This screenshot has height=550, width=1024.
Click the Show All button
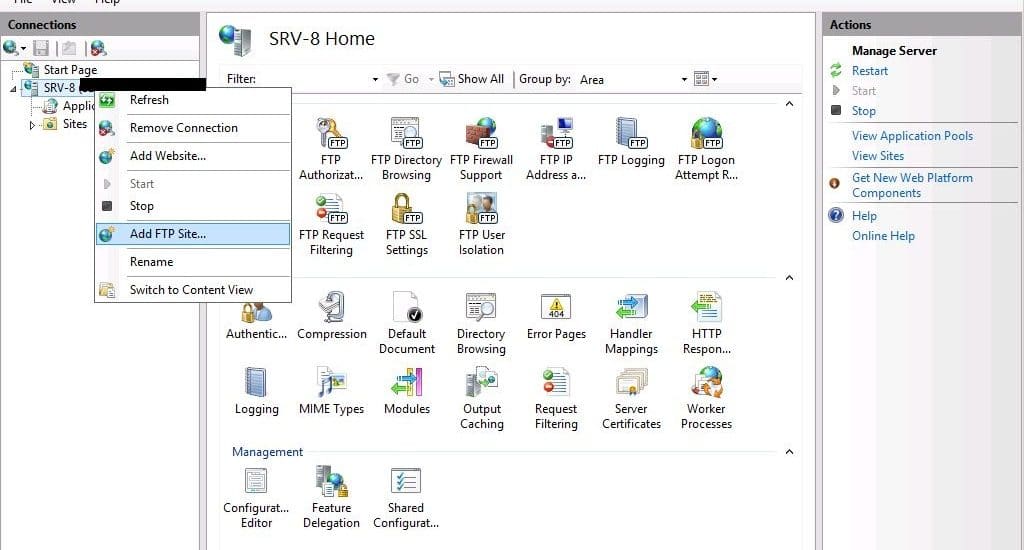tap(472, 79)
